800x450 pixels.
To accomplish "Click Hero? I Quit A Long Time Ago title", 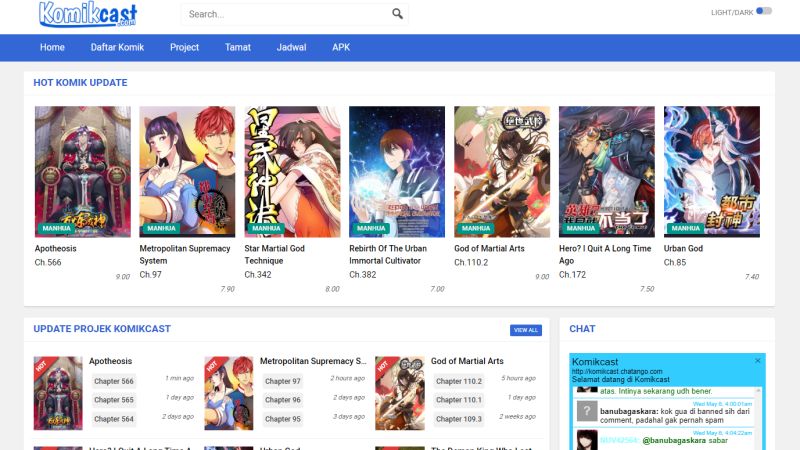I will (605, 255).
